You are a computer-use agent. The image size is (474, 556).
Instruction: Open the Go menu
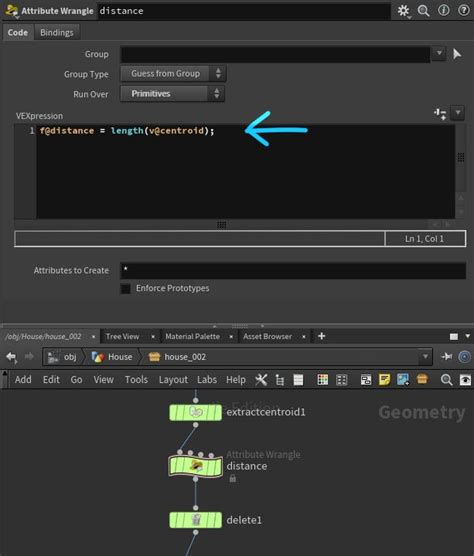(76, 380)
